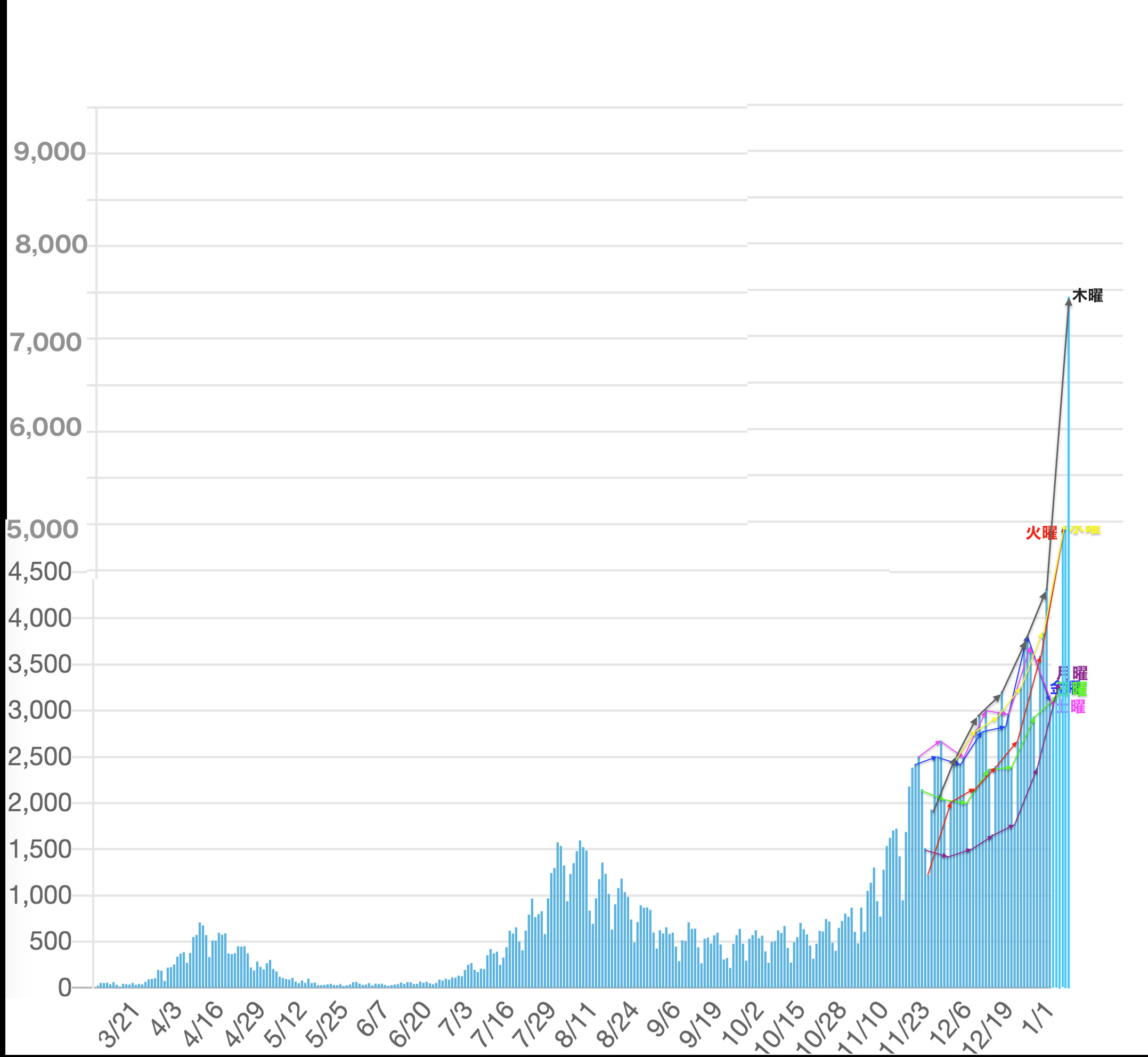Select the 0 y-axis origin label

pyautogui.click(x=64, y=987)
